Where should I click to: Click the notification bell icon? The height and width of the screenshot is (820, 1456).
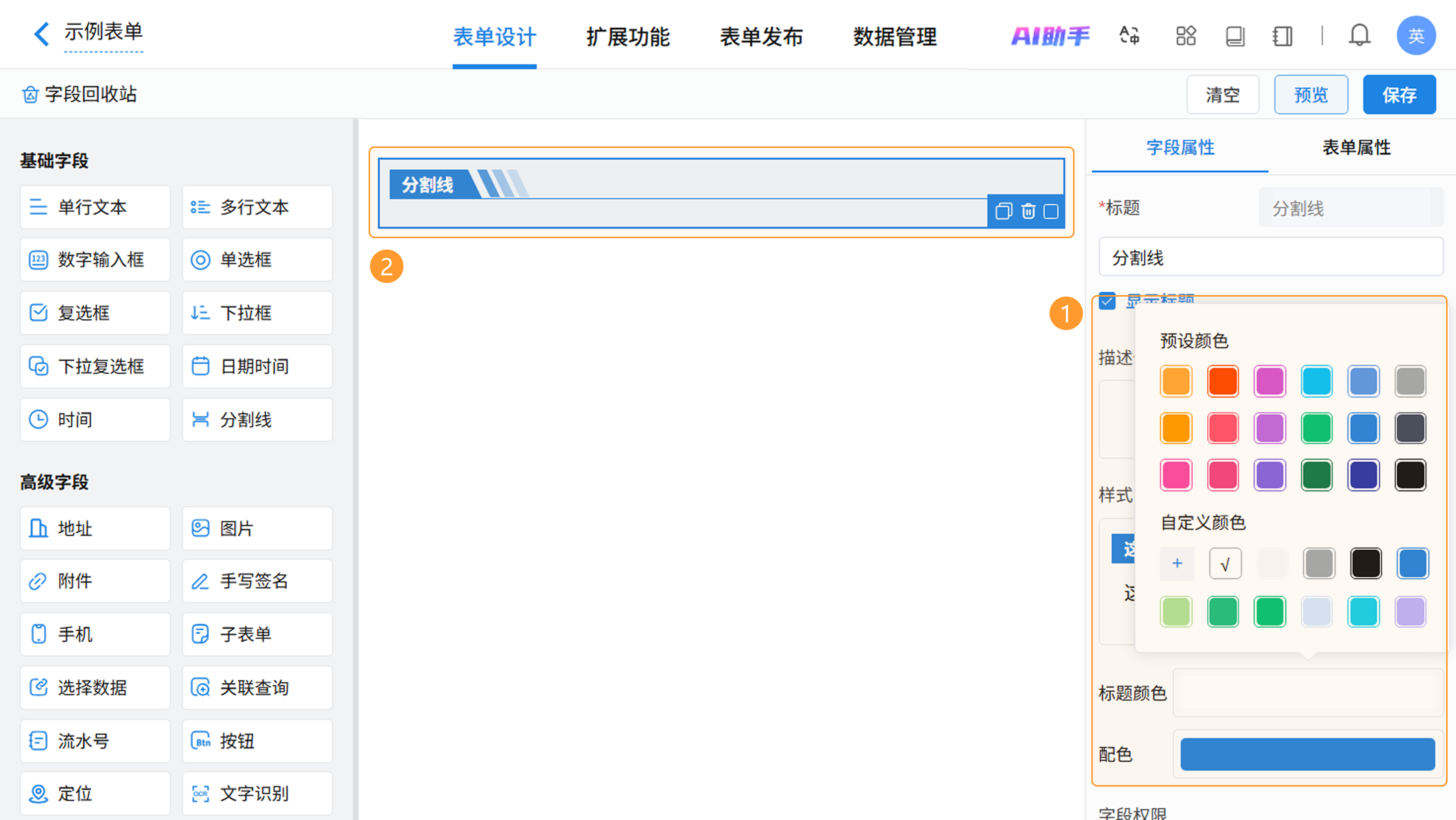pyautogui.click(x=1359, y=36)
